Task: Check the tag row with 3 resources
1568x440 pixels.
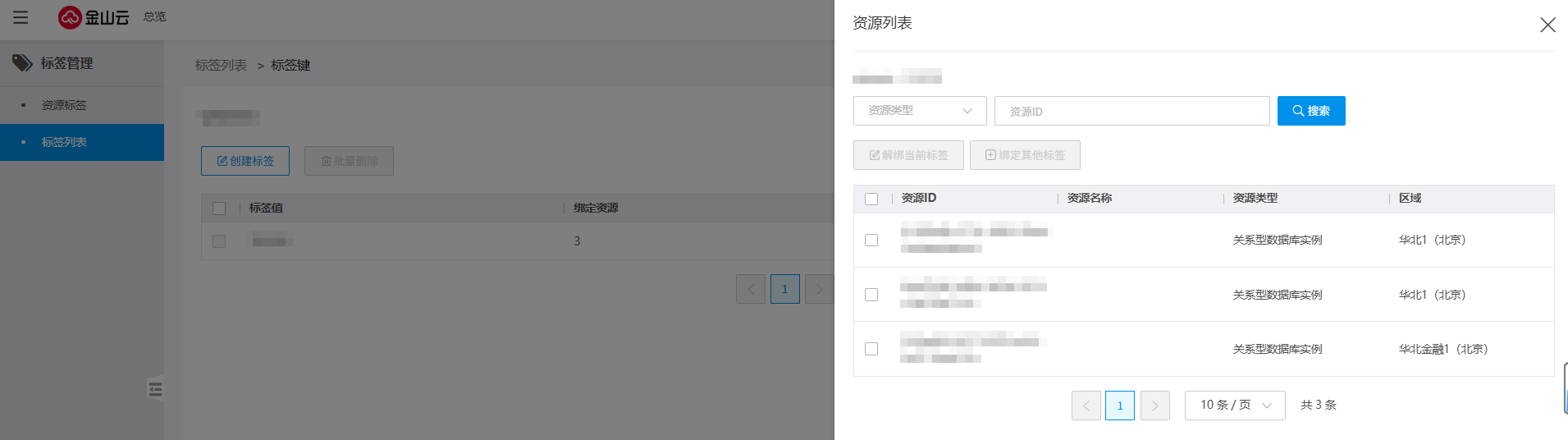Action: point(219,241)
